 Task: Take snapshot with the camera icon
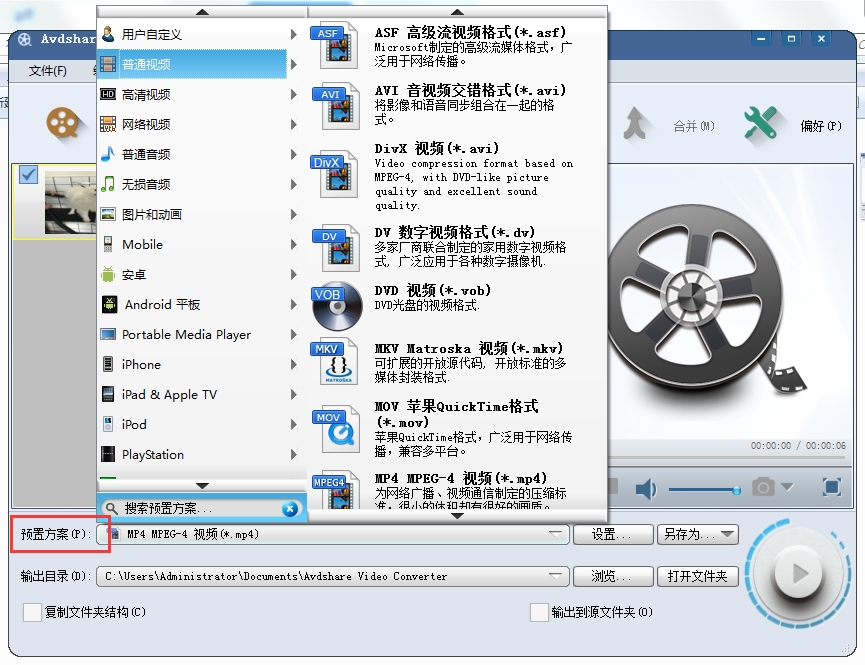pos(763,487)
